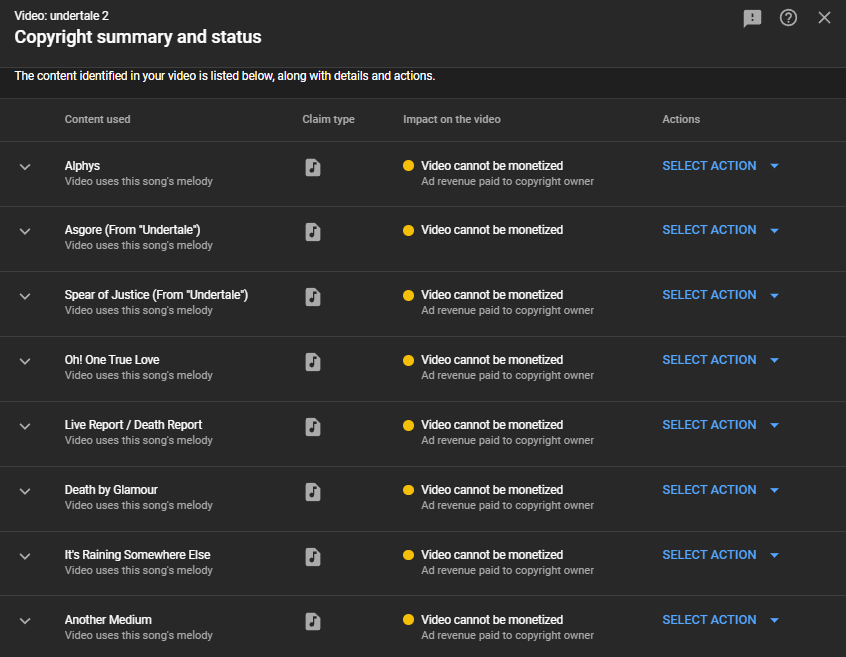The image size is (846, 657).
Task: Click the Content used column header
Action: [98, 119]
